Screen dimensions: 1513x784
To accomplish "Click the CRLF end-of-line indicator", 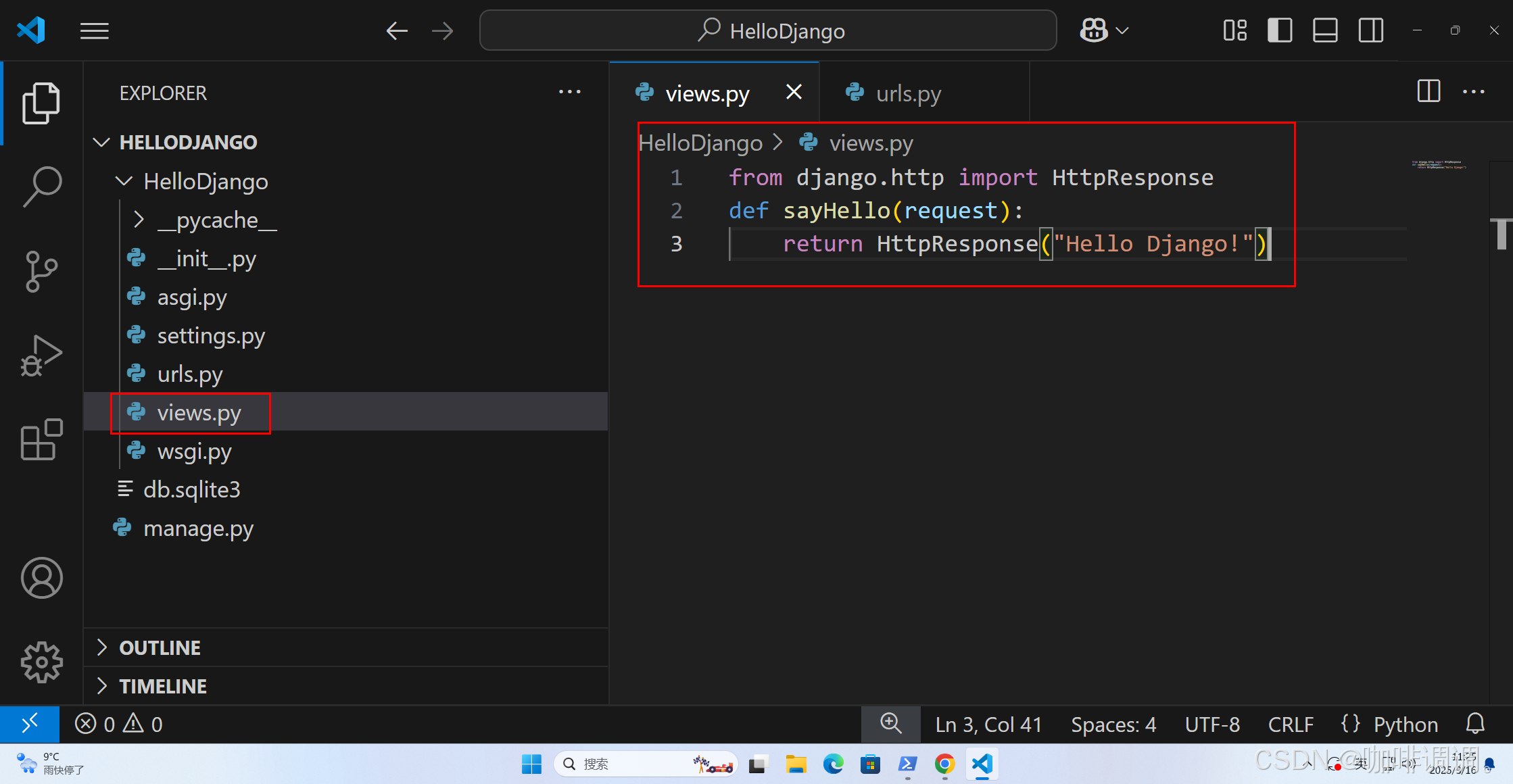I will 1290,725.
